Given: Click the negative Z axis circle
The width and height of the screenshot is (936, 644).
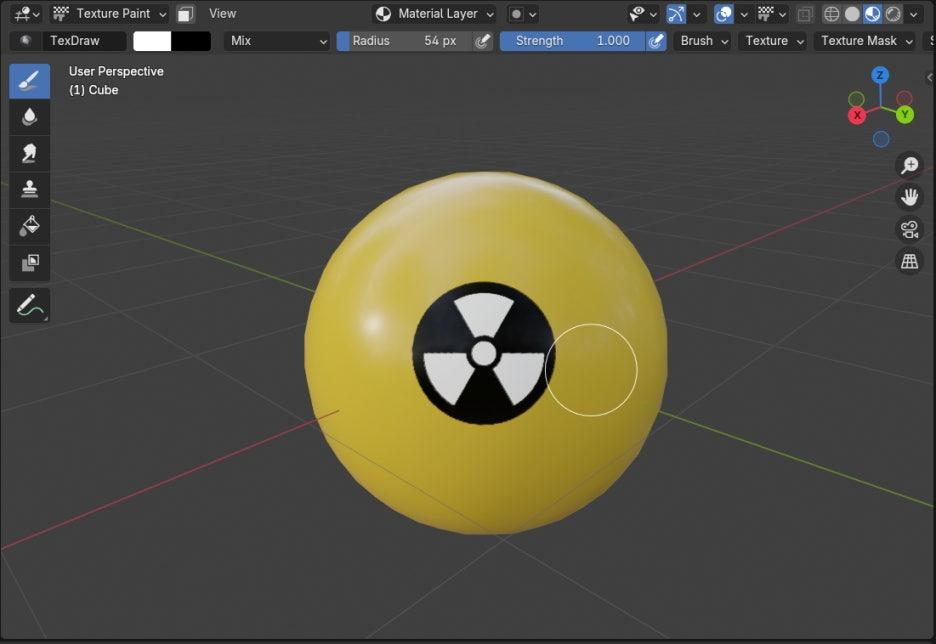Looking at the screenshot, I should pyautogui.click(x=881, y=139).
